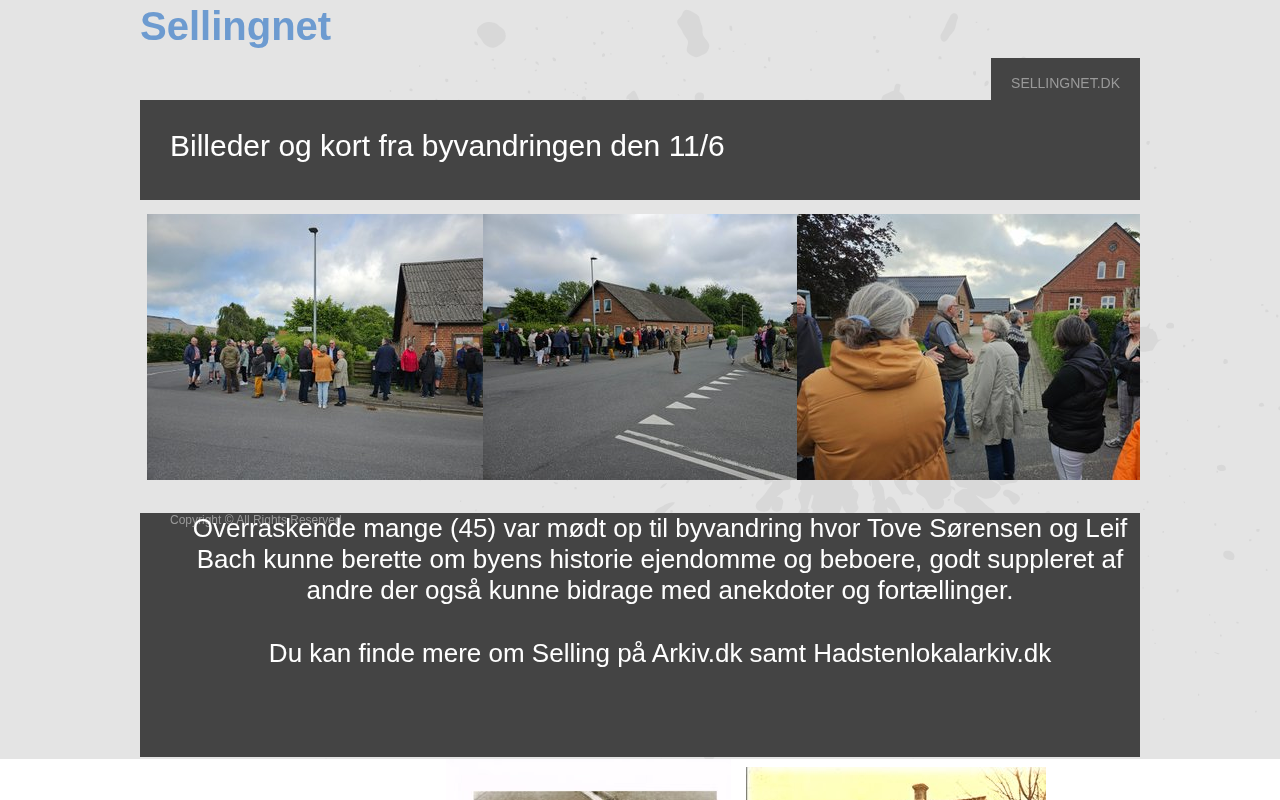Click the paragraph starting 'Overraskende mange (45)'

[660, 559]
